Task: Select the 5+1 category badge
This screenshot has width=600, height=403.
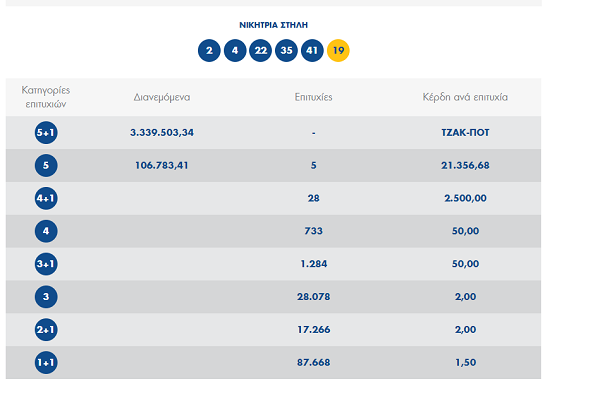Action: click(45, 133)
